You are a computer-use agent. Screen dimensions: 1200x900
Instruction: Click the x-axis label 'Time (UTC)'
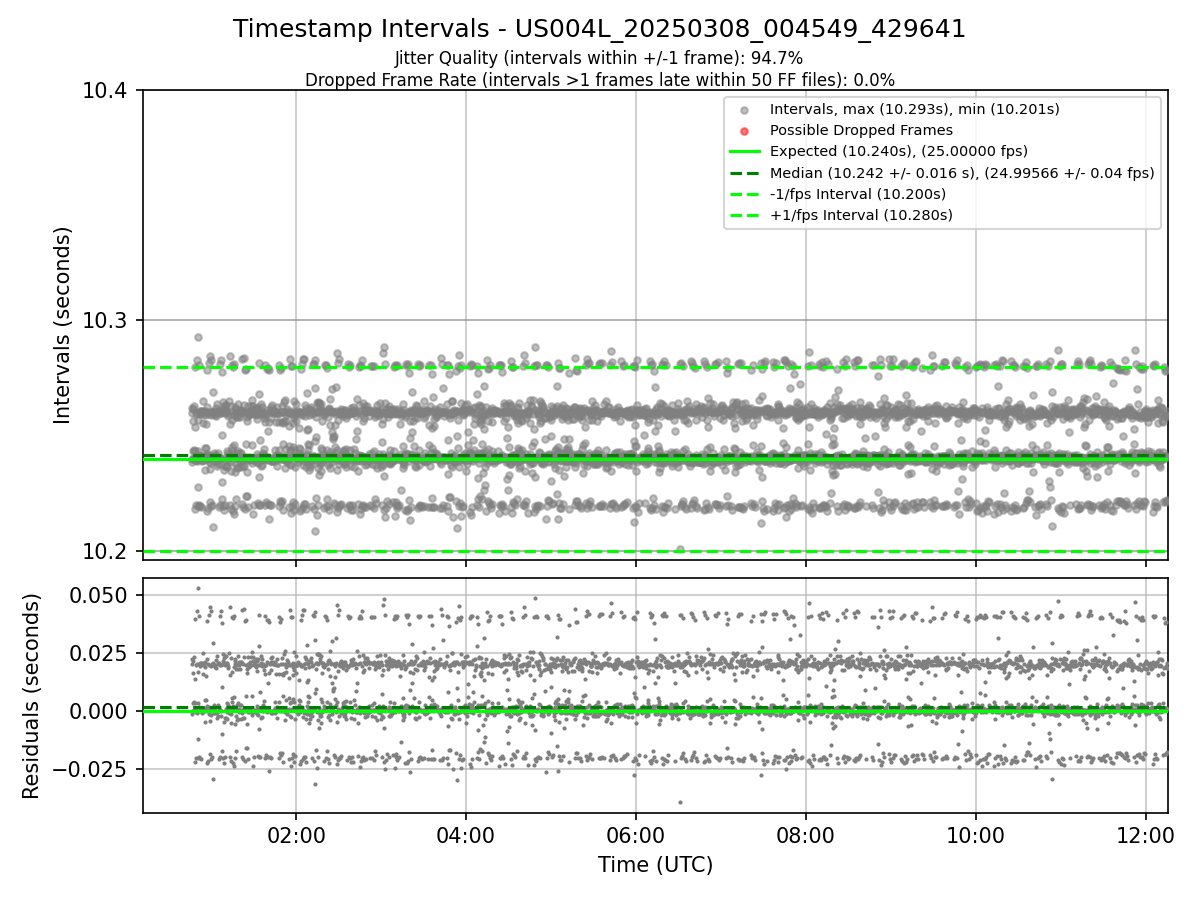(655, 865)
